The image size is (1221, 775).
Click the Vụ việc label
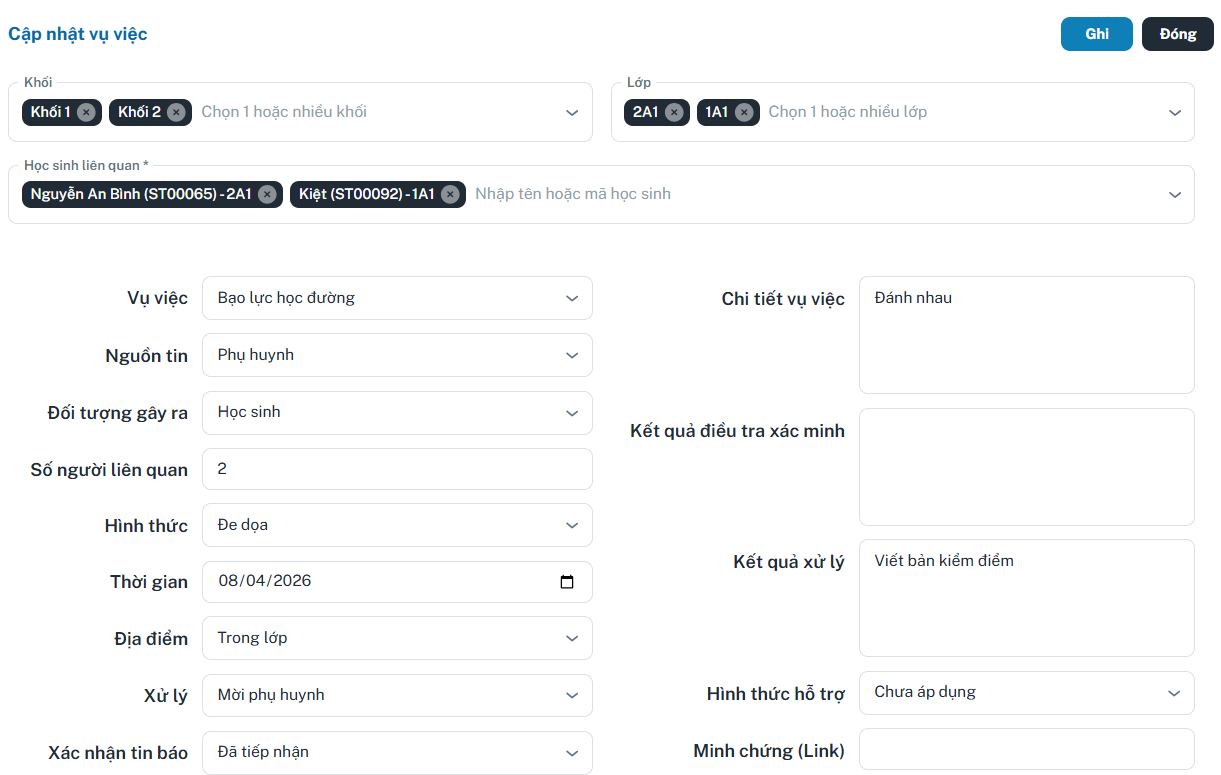157,299
